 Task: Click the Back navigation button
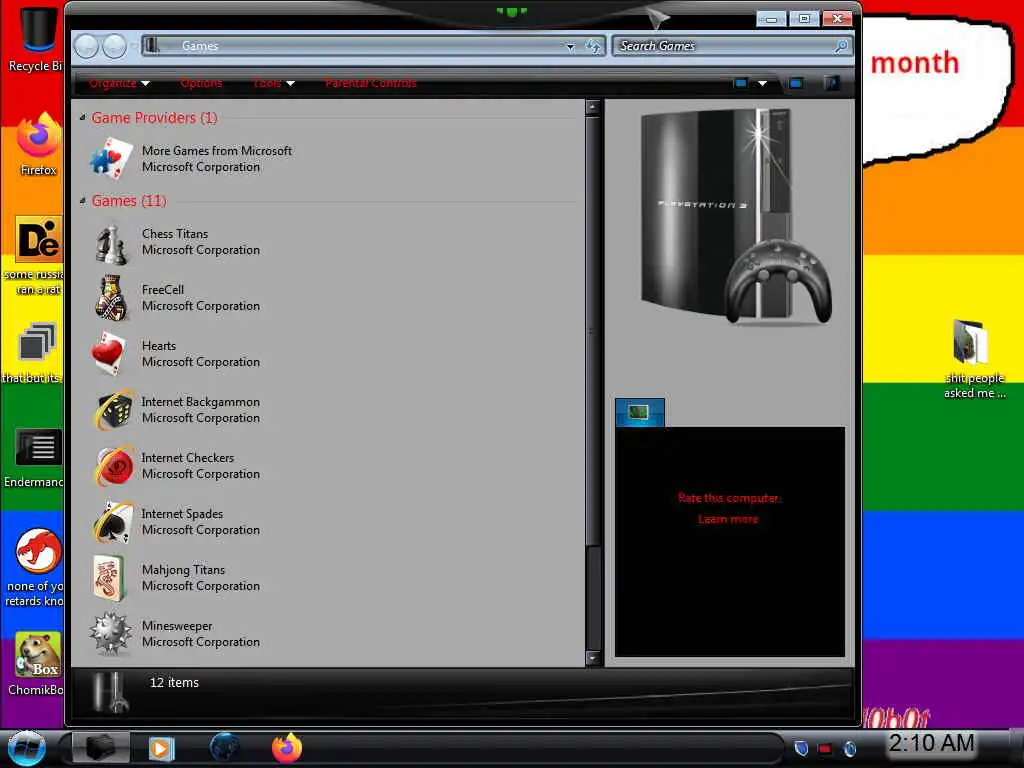point(86,46)
